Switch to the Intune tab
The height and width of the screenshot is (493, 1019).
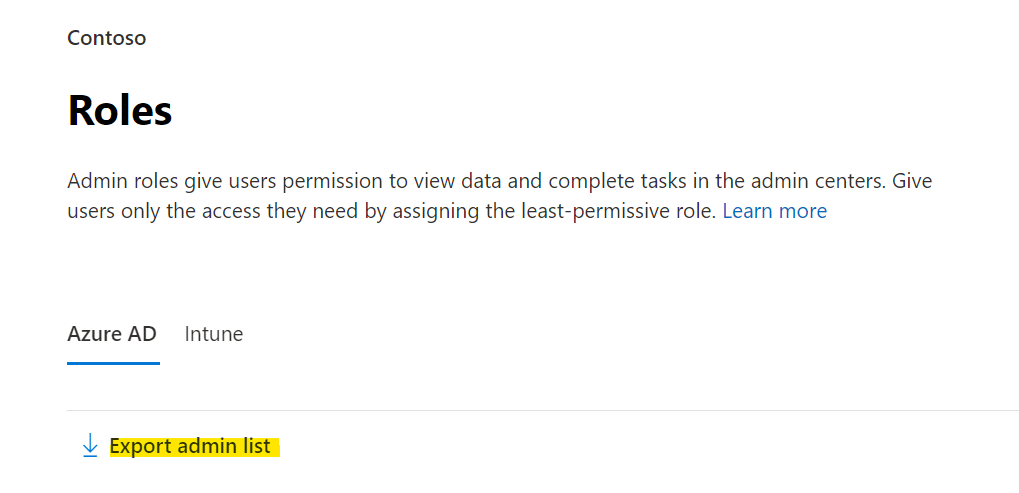214,334
